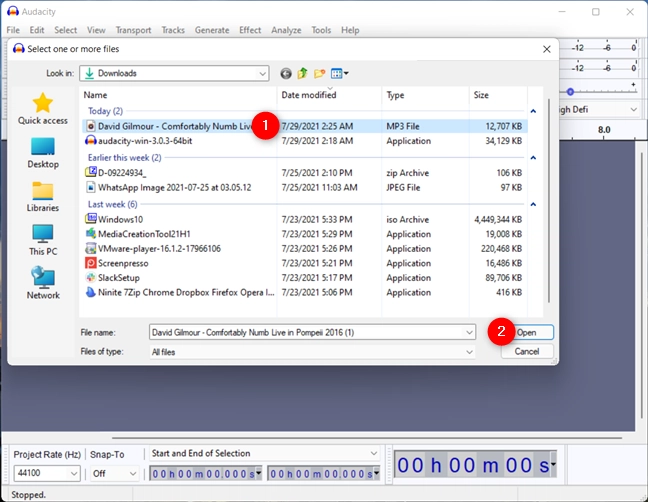Select This PC in the sidebar
The image size is (648, 502).
click(x=43, y=240)
